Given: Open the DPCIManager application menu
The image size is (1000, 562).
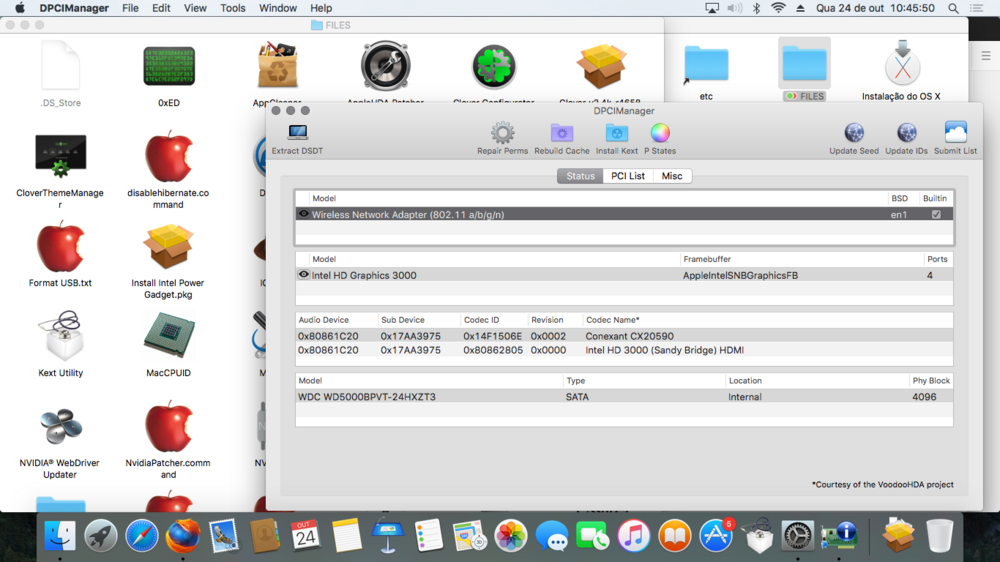Looking at the screenshot, I should pos(74,8).
